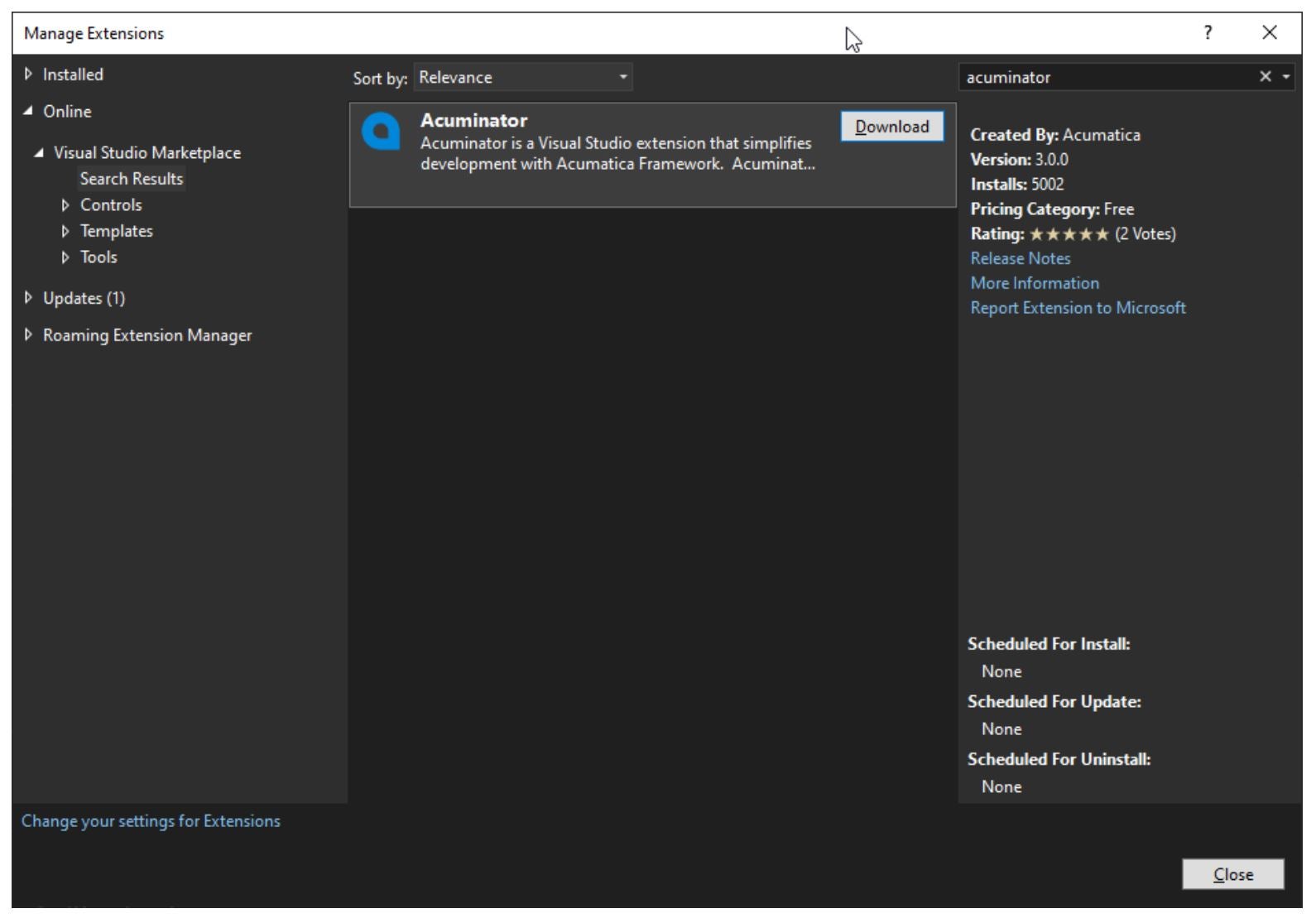The height and width of the screenshot is (923, 1316).
Task: Click the Scheduled For Uninstall label
Action: (1059, 759)
